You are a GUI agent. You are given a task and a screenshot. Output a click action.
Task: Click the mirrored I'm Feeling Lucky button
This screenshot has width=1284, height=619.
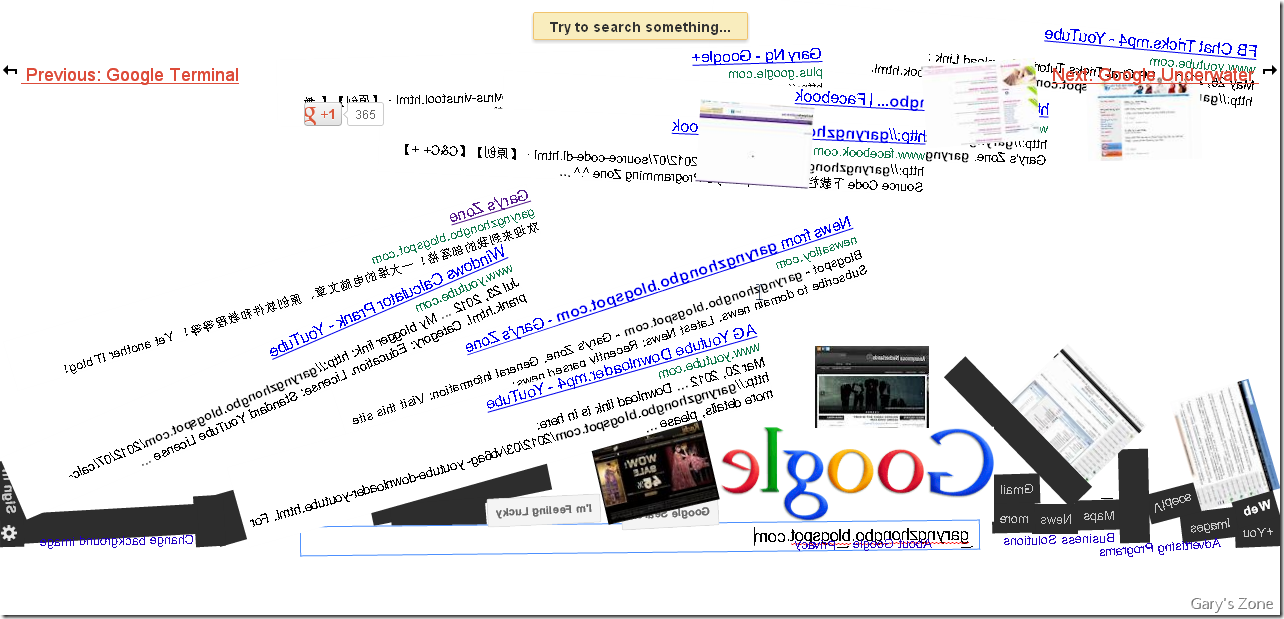[545, 510]
